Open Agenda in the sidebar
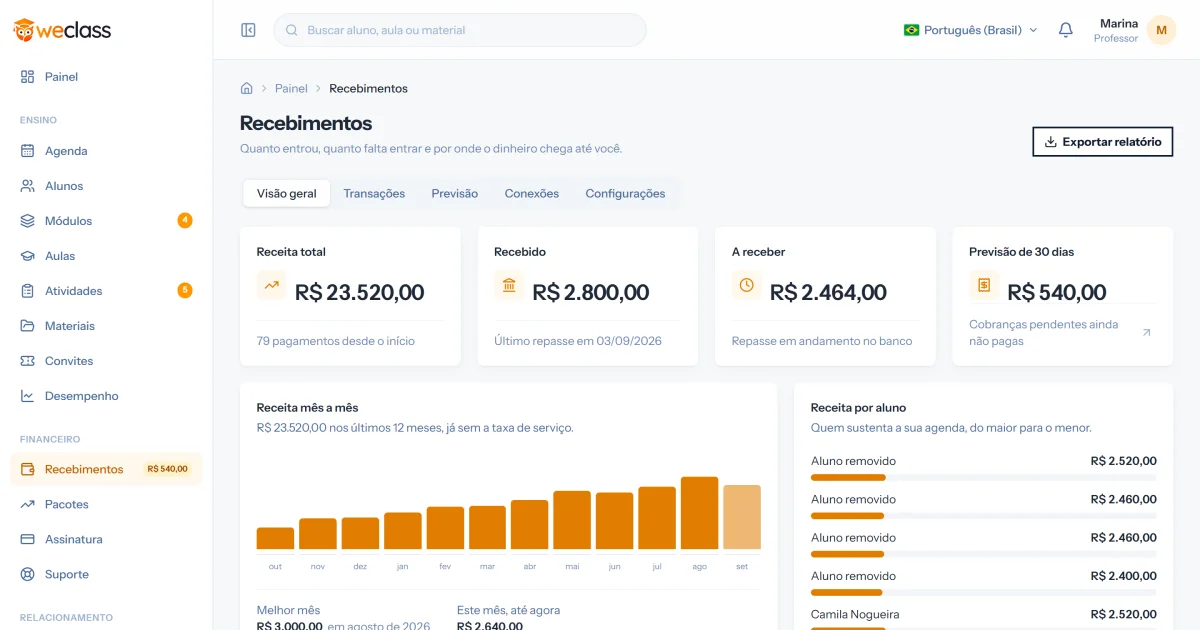The image size is (1200, 630). point(106,151)
